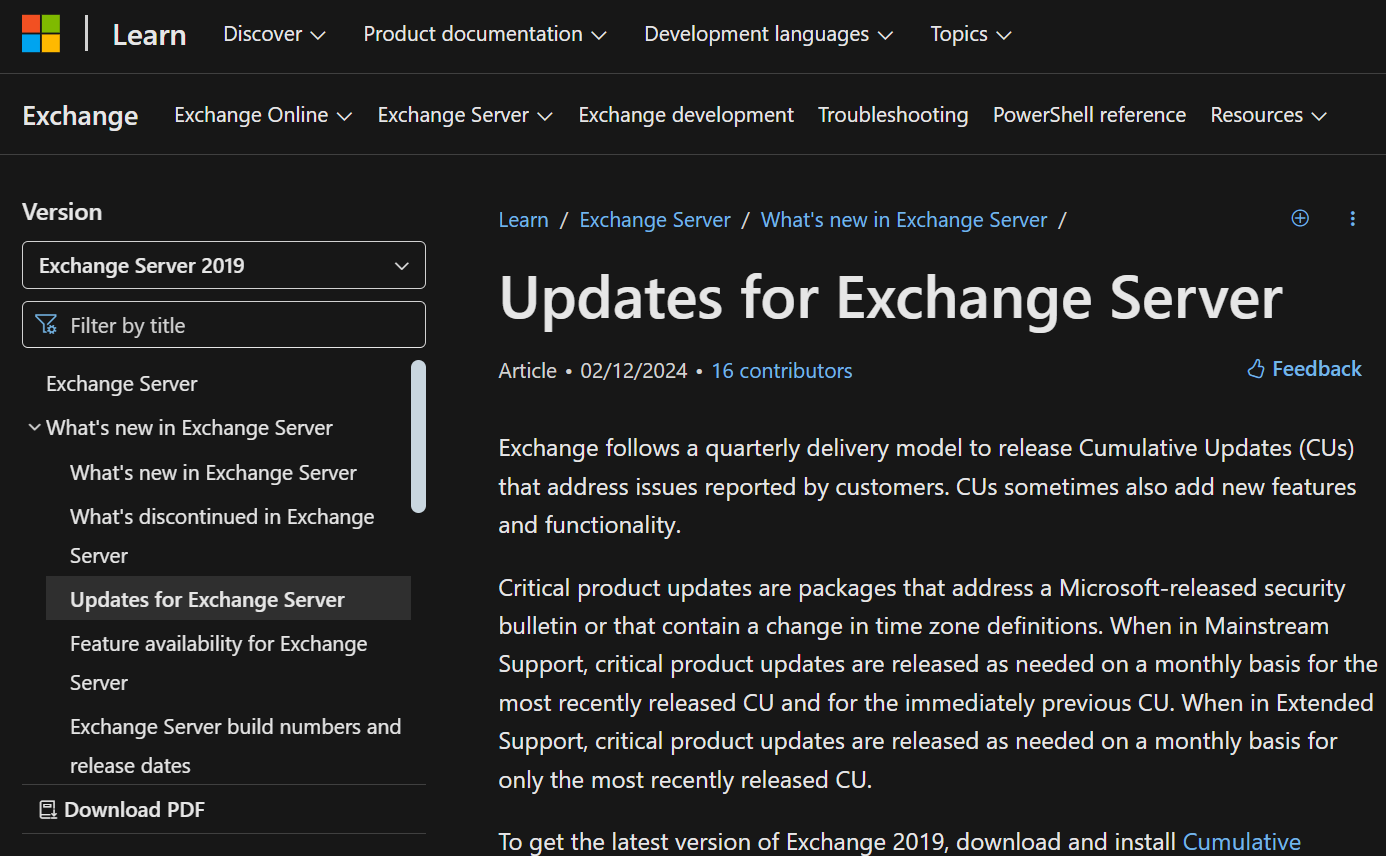
Task: Open the Exchange Server 2019 version selector
Action: (x=224, y=265)
